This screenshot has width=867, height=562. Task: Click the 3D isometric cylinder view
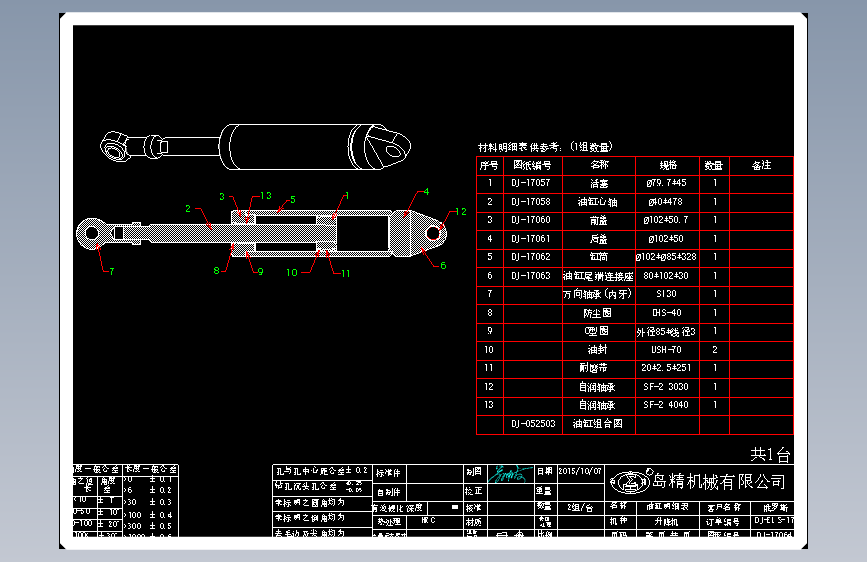coord(255,147)
